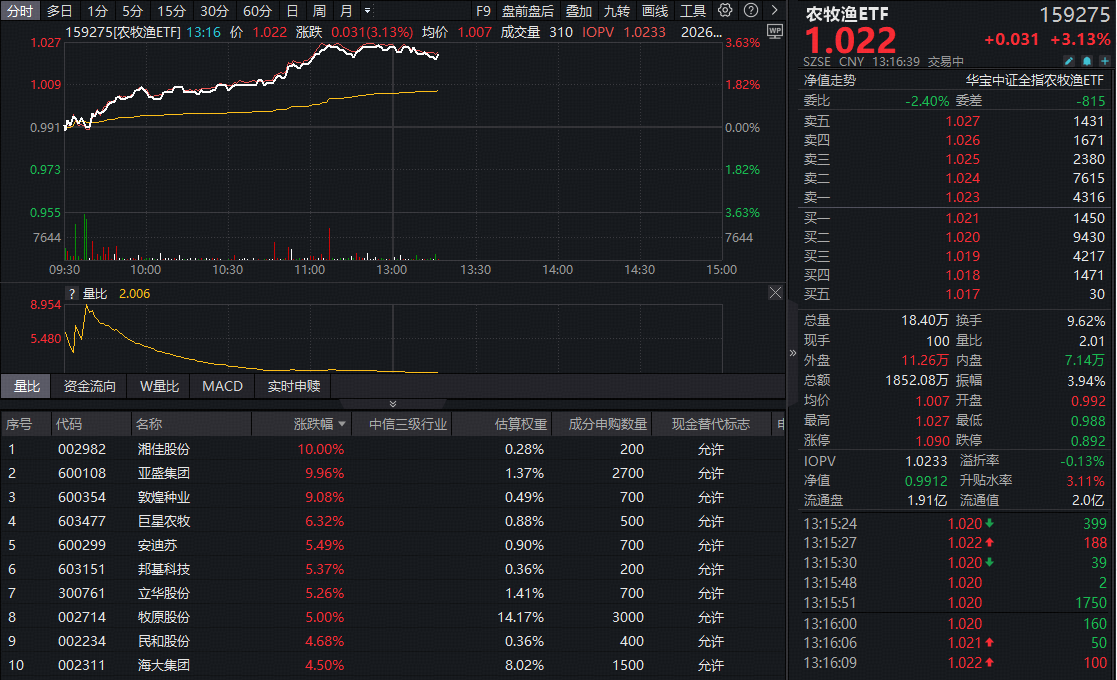The width and height of the screenshot is (1117, 680).
Task: Enable the 叠加 overlay feature
Action: click(580, 10)
